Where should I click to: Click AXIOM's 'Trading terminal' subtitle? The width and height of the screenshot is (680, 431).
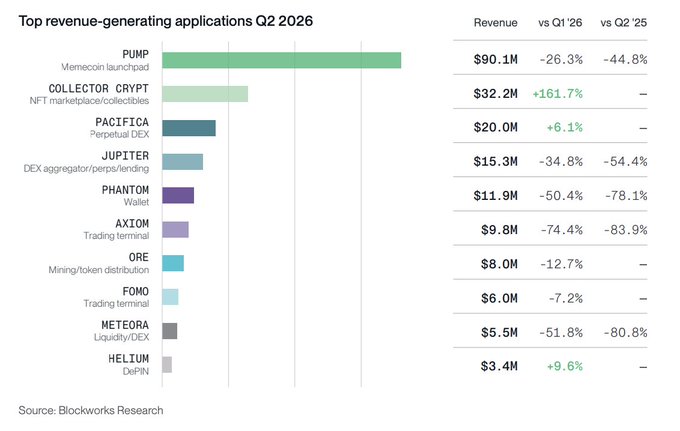116,236
